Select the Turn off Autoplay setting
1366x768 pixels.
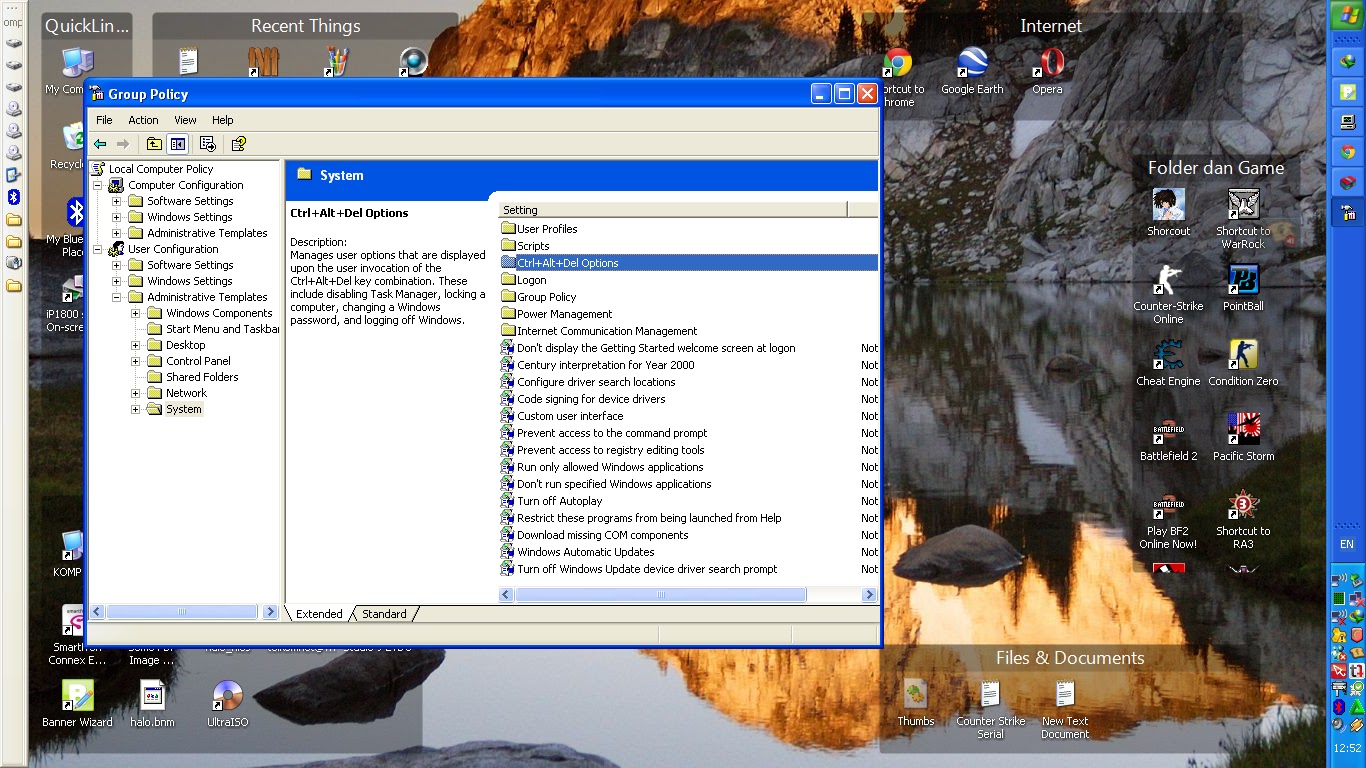(560, 501)
